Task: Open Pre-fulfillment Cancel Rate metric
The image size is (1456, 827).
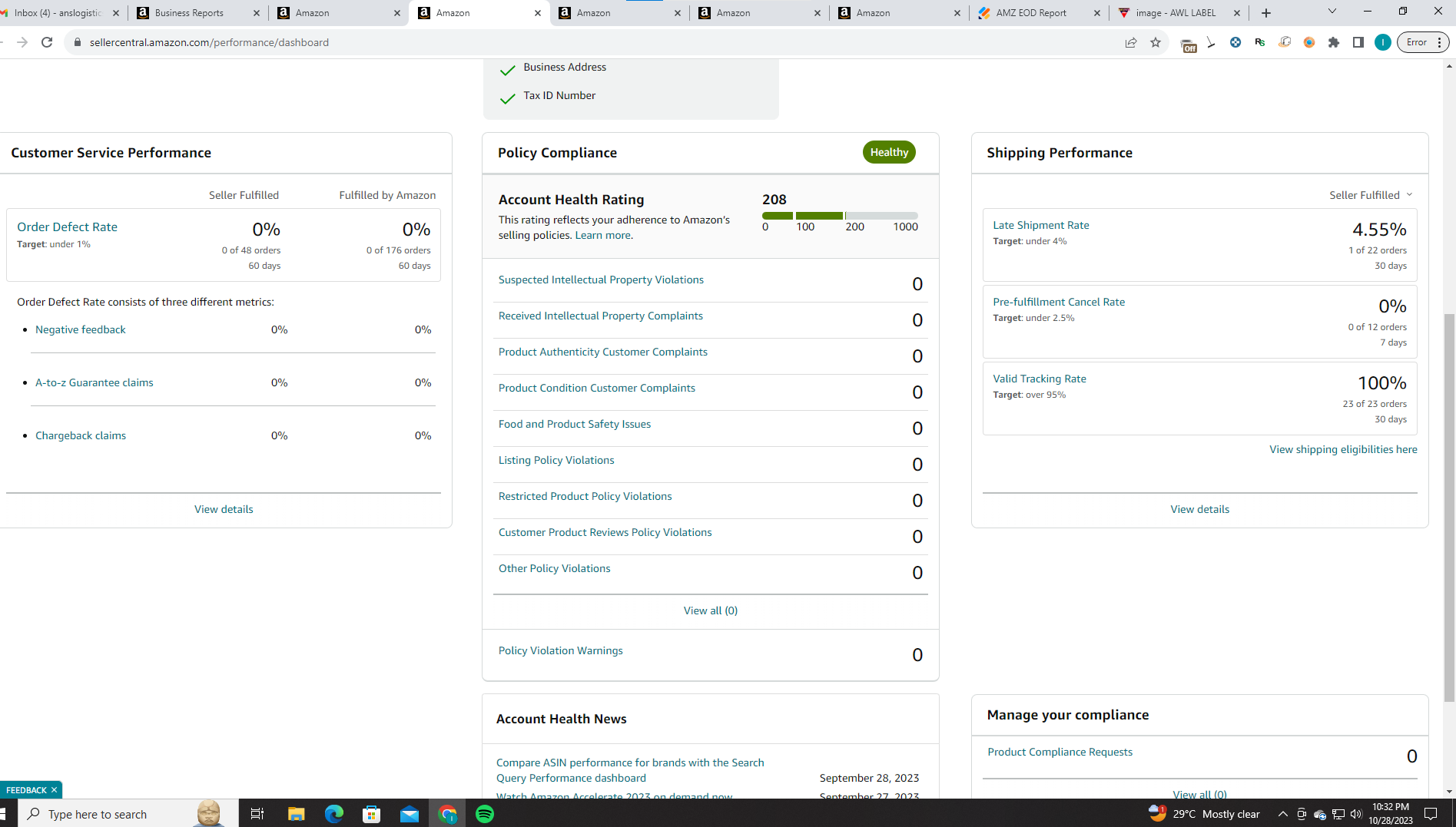Action: click(x=1058, y=302)
